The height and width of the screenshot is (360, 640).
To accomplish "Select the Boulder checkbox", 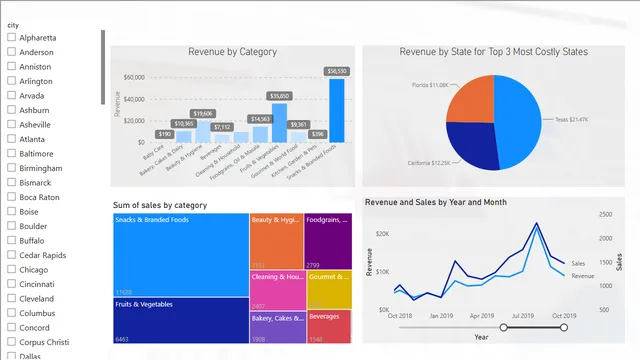I will 11,226.
